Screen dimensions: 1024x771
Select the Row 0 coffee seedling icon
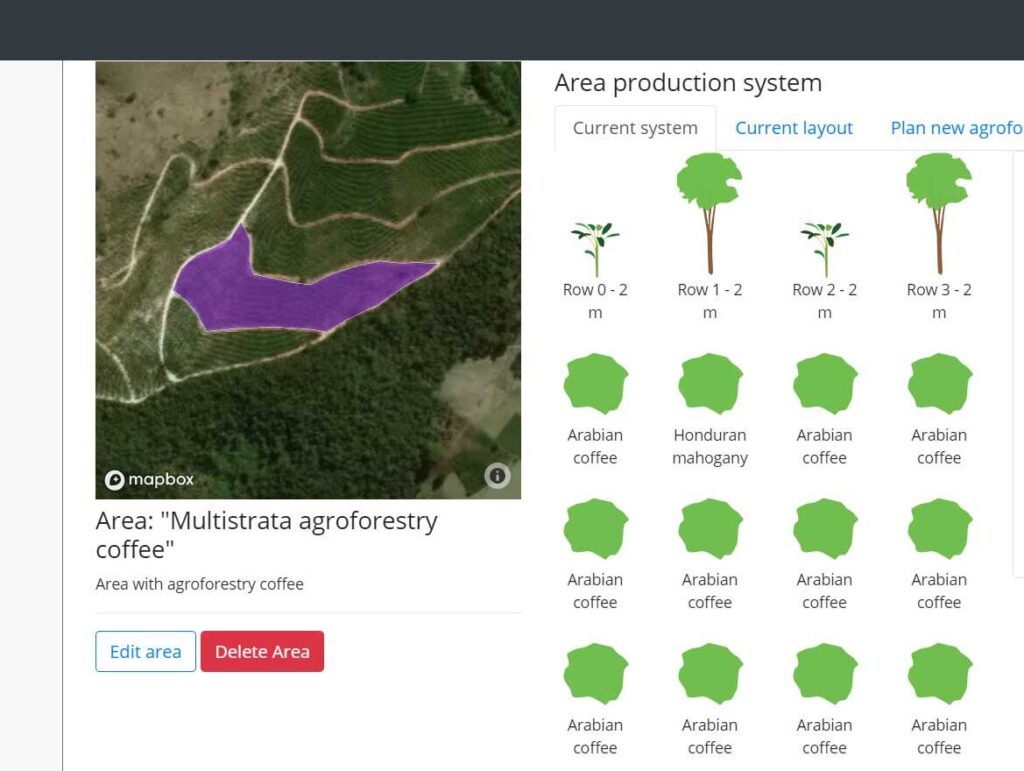(x=595, y=232)
